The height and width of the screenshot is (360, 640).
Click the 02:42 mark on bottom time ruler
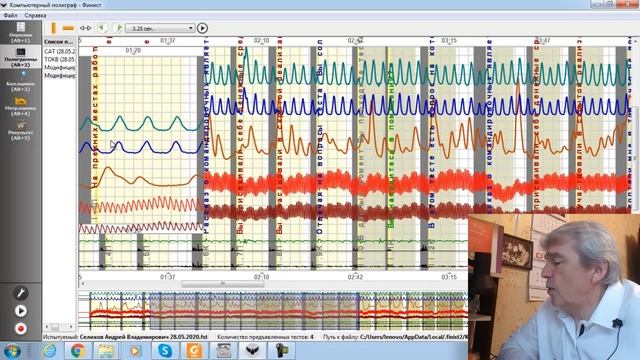coord(355,277)
